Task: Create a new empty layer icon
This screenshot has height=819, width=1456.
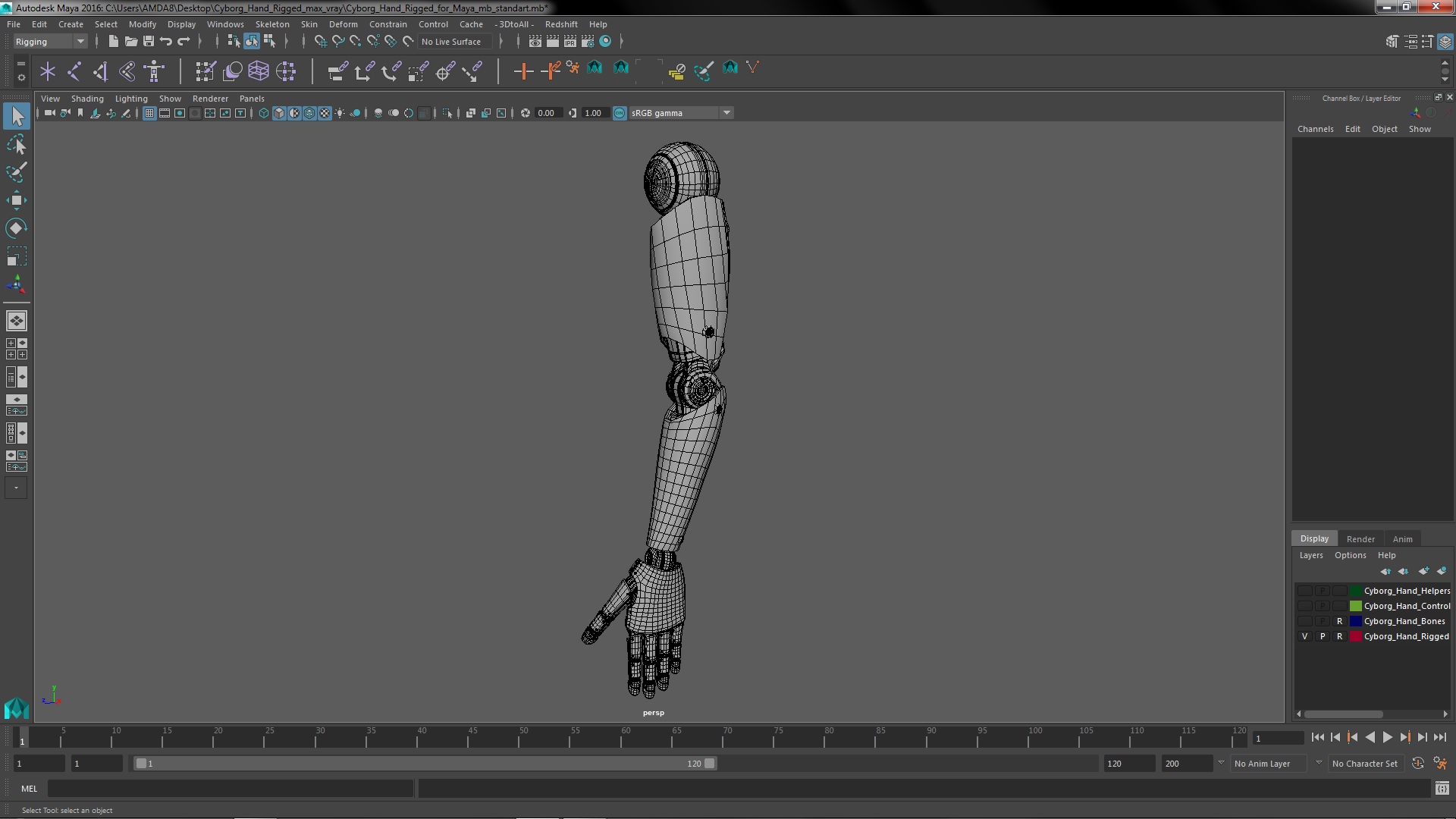Action: coord(1423,571)
